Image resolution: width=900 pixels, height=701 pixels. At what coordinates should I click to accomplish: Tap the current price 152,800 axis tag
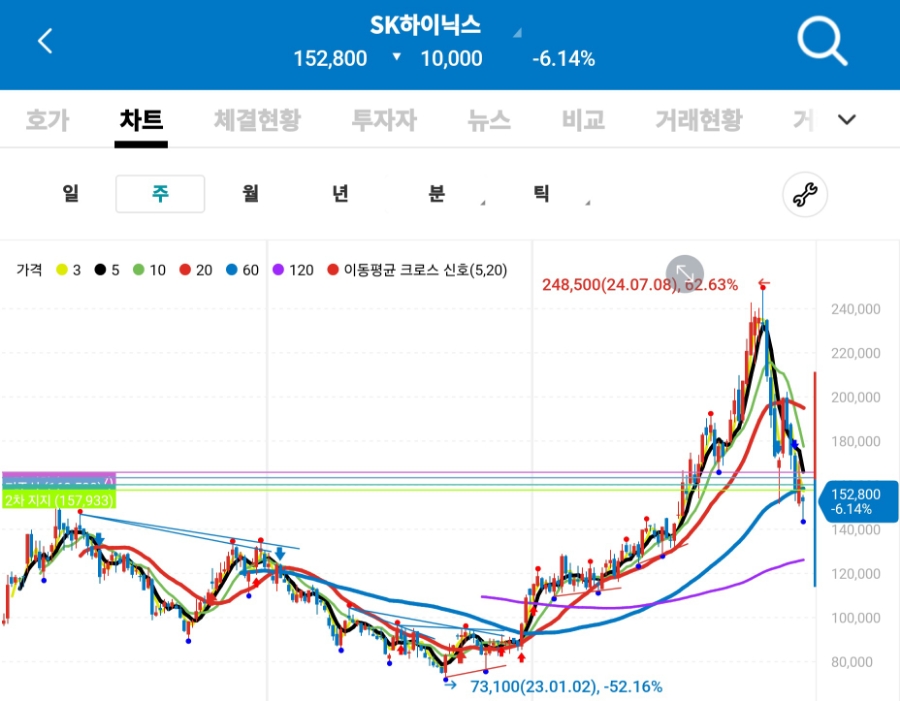coord(858,501)
